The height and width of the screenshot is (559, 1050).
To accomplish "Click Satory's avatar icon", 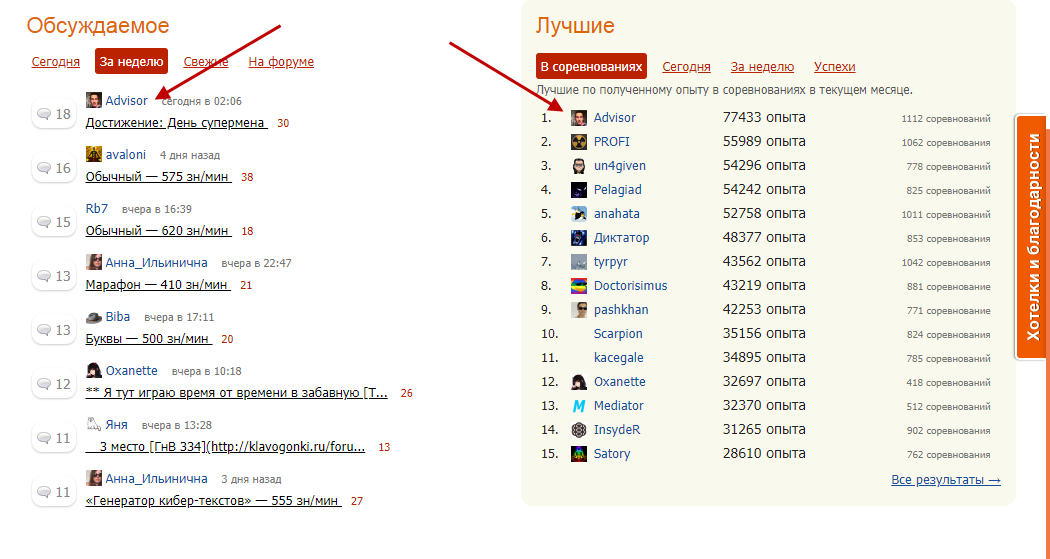I will coord(579,454).
